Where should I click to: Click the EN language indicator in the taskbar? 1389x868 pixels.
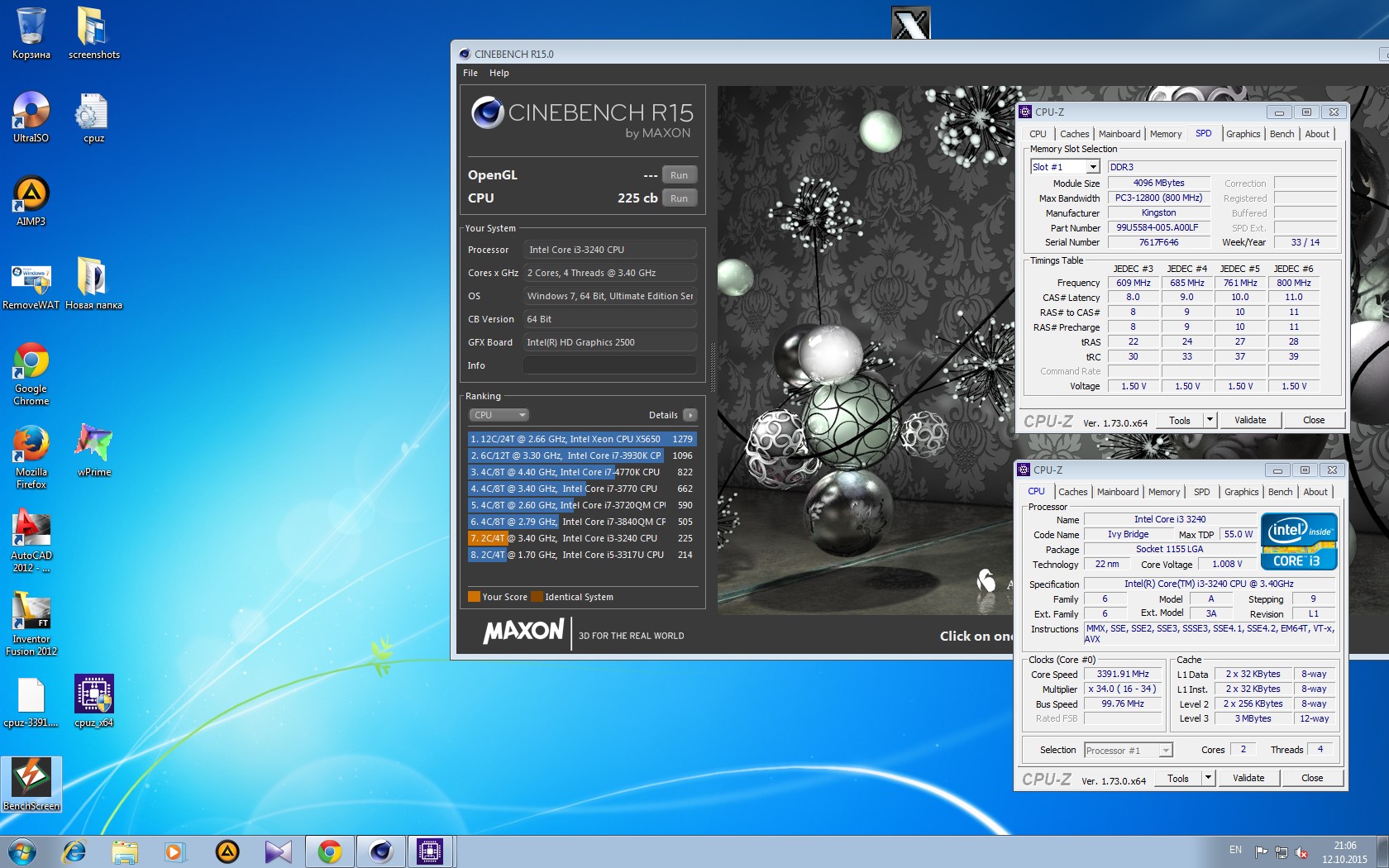1235,850
